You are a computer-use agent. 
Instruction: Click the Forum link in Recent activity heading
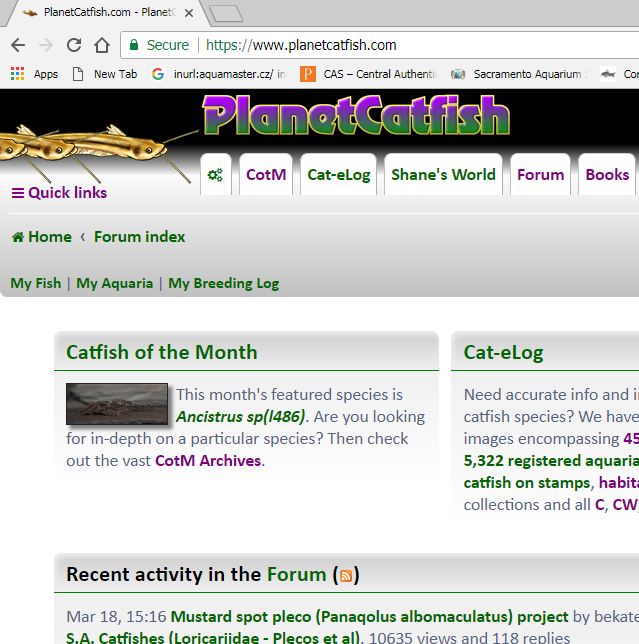(x=297, y=575)
